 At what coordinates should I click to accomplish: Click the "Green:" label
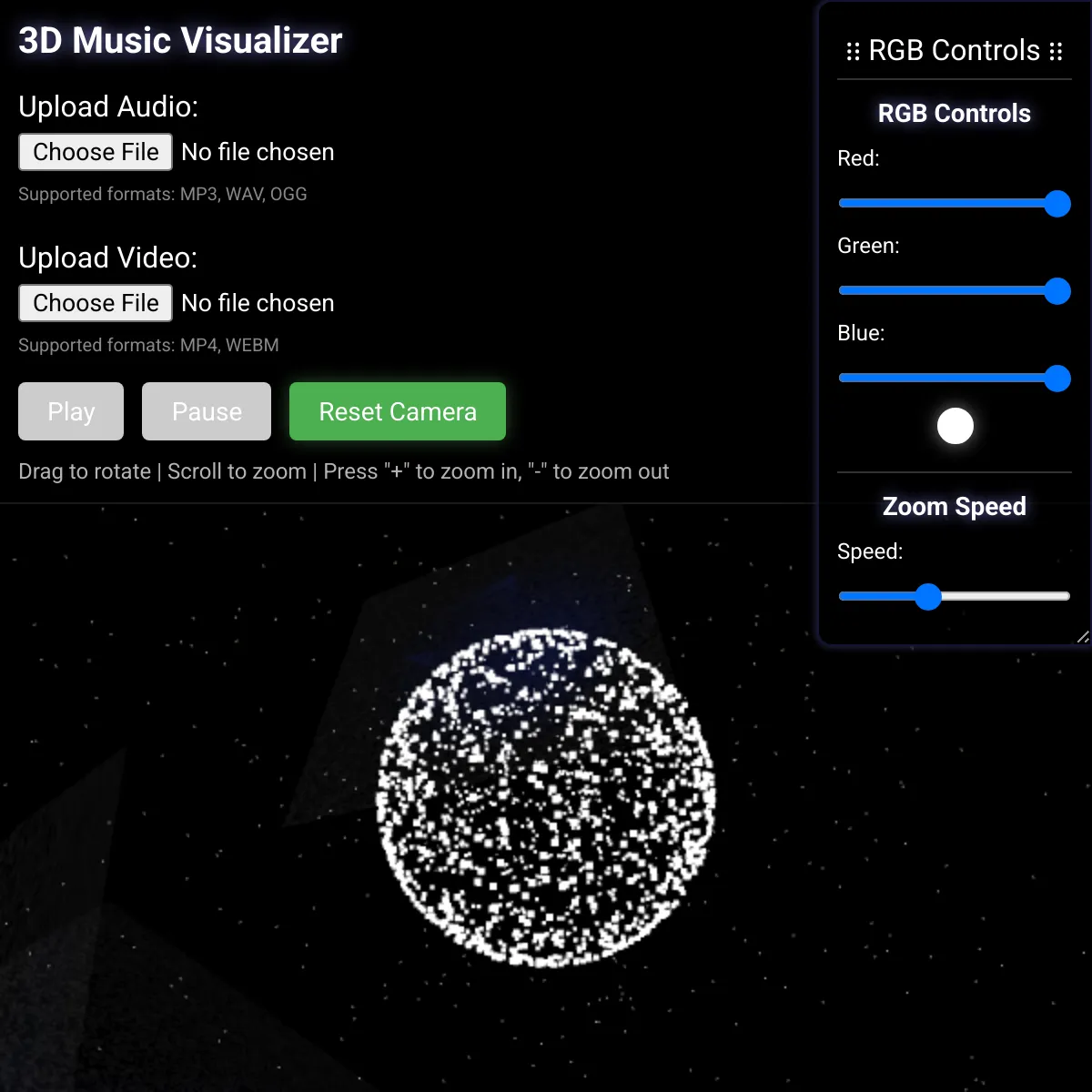pos(868,246)
